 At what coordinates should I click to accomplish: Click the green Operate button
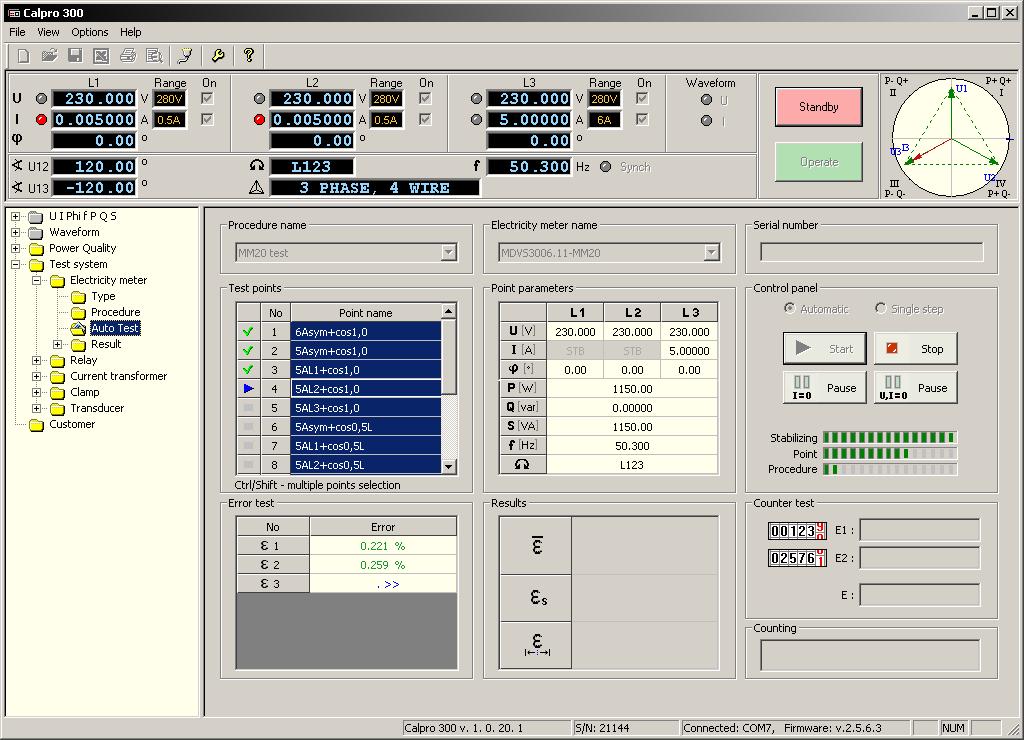[x=818, y=162]
